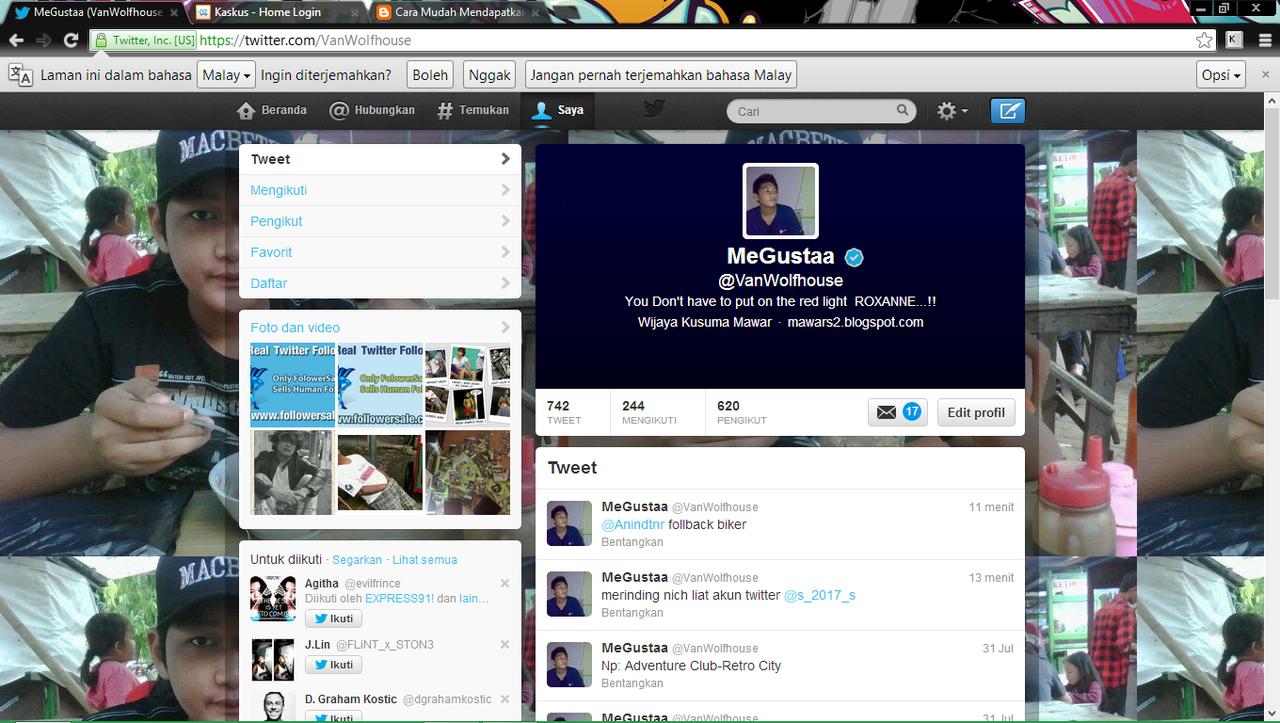The image size is (1280, 723).
Task: Close the Kaskus - Home Login tab
Action: 355,12
